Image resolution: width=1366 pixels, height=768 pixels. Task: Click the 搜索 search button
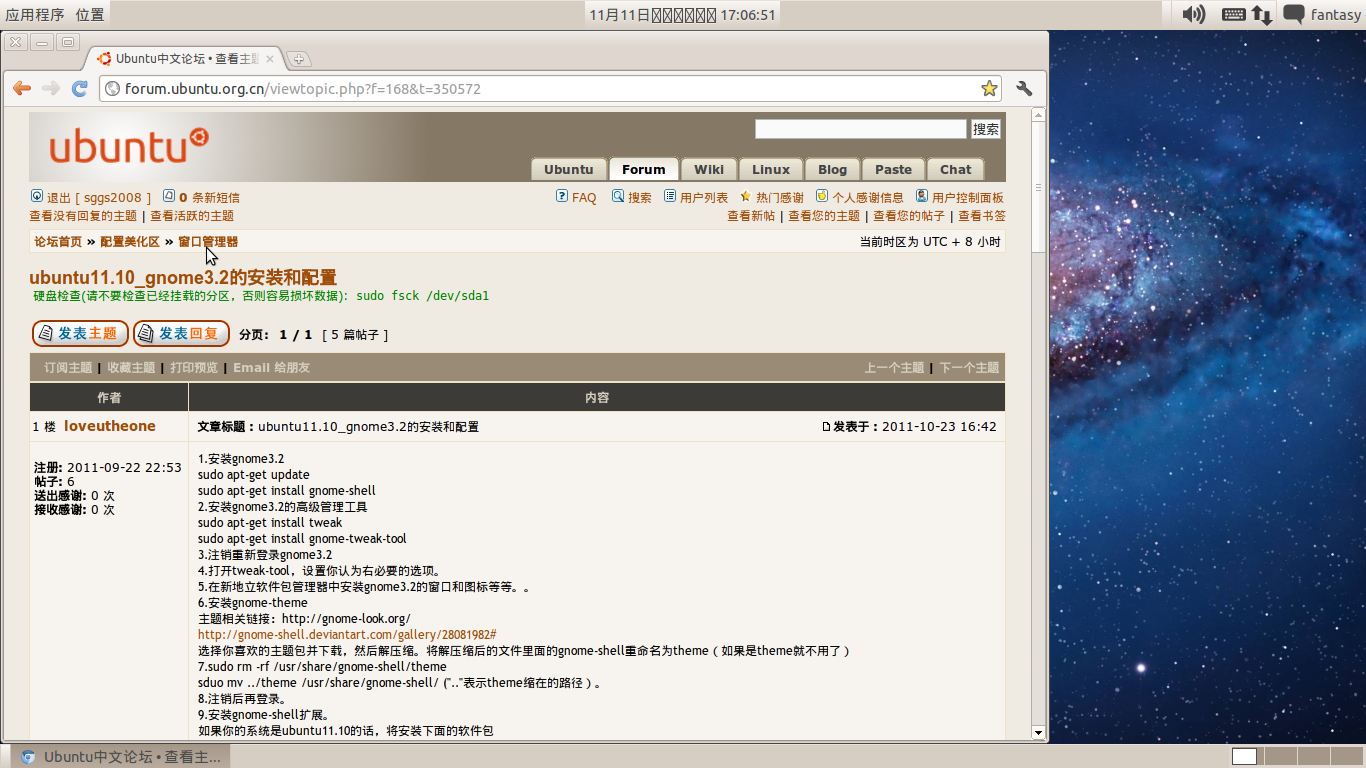point(986,129)
